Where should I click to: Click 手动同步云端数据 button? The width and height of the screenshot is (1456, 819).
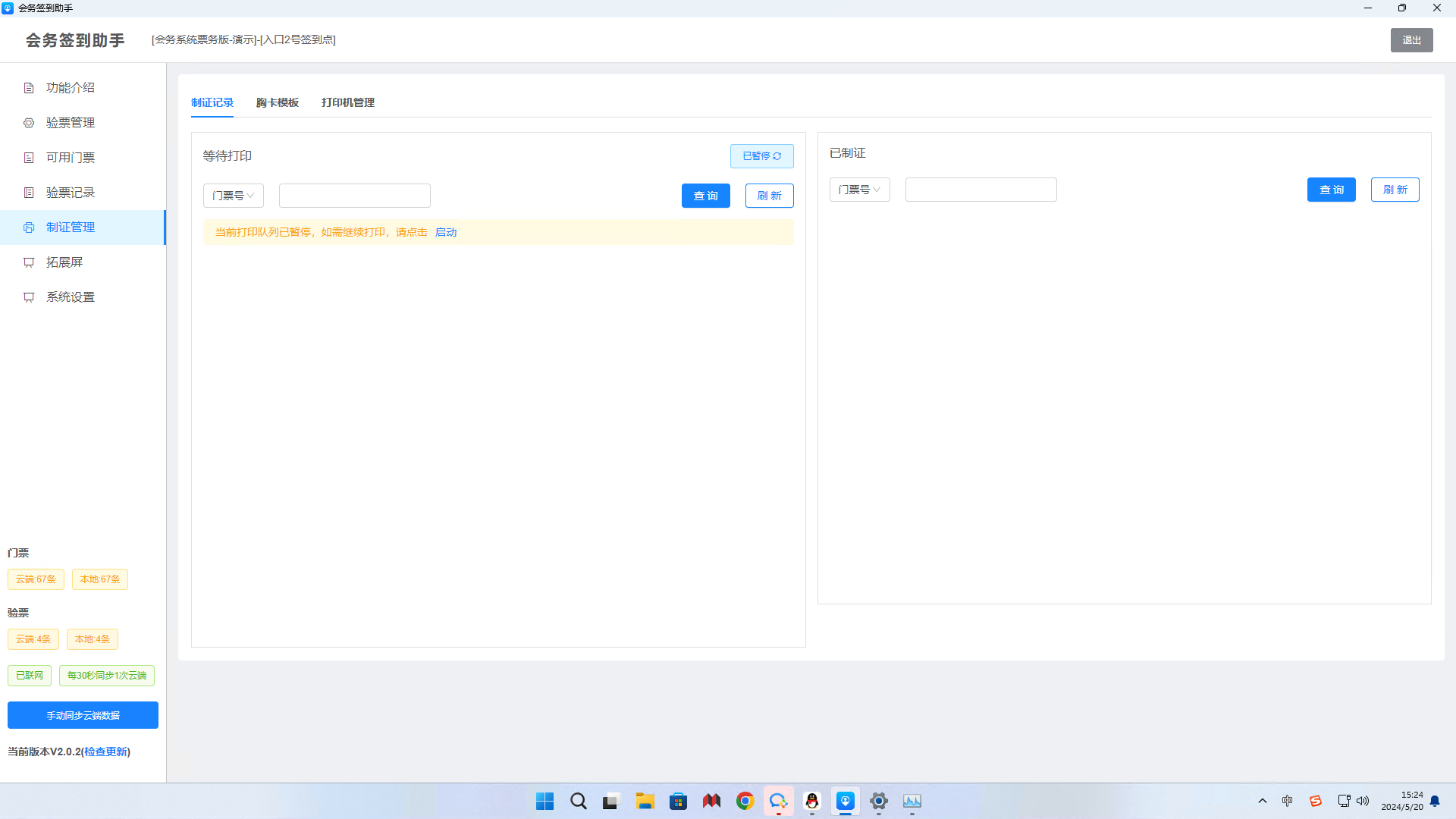83,715
